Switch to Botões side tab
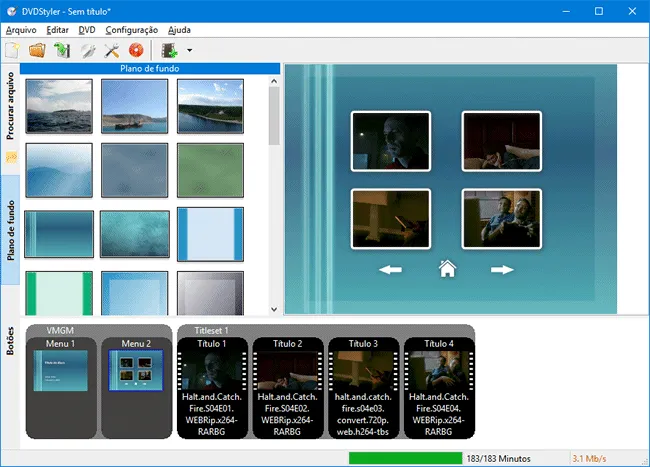This screenshot has height=467, width=650. [10, 341]
